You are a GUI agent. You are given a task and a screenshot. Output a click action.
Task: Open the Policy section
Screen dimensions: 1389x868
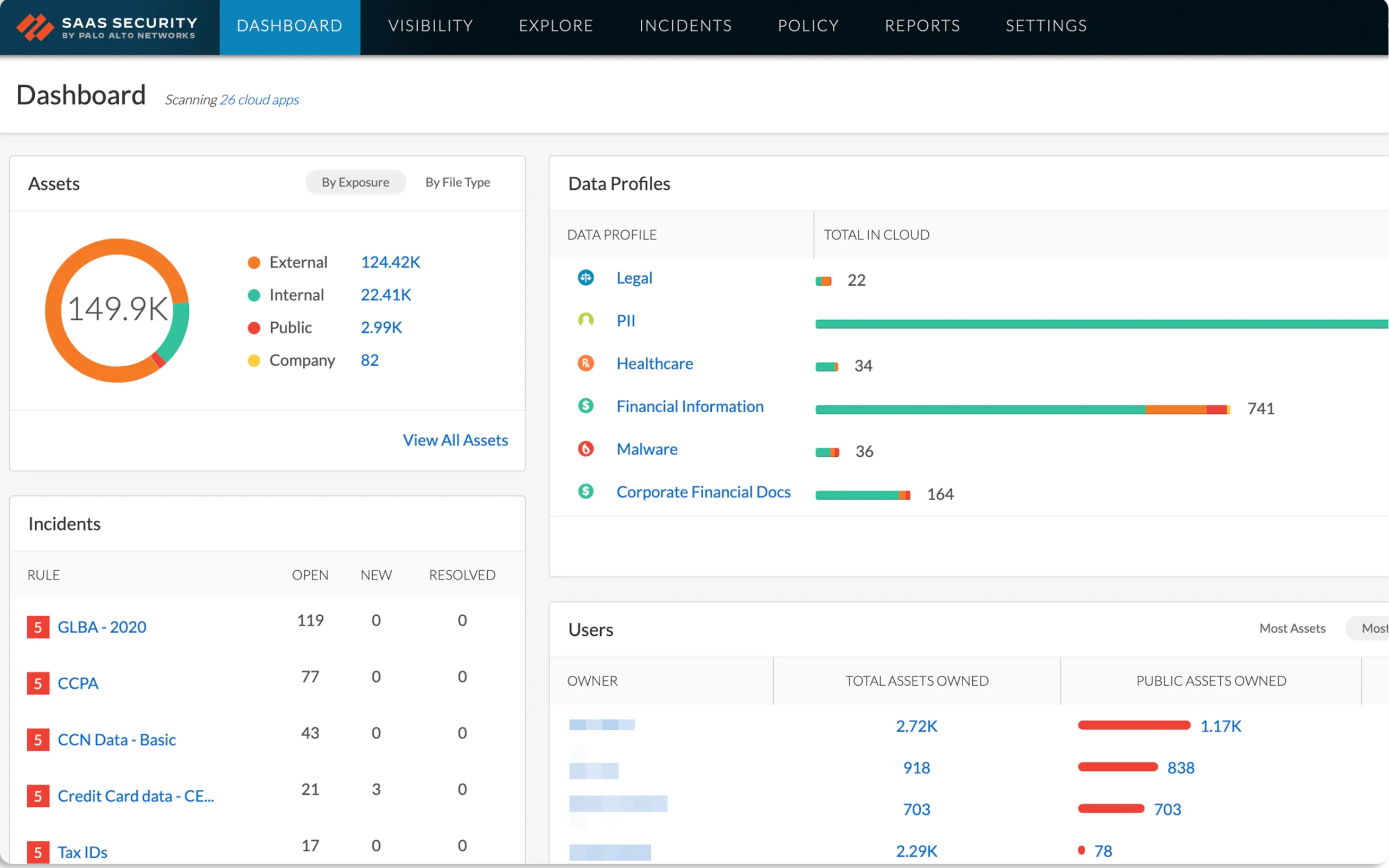pos(808,26)
